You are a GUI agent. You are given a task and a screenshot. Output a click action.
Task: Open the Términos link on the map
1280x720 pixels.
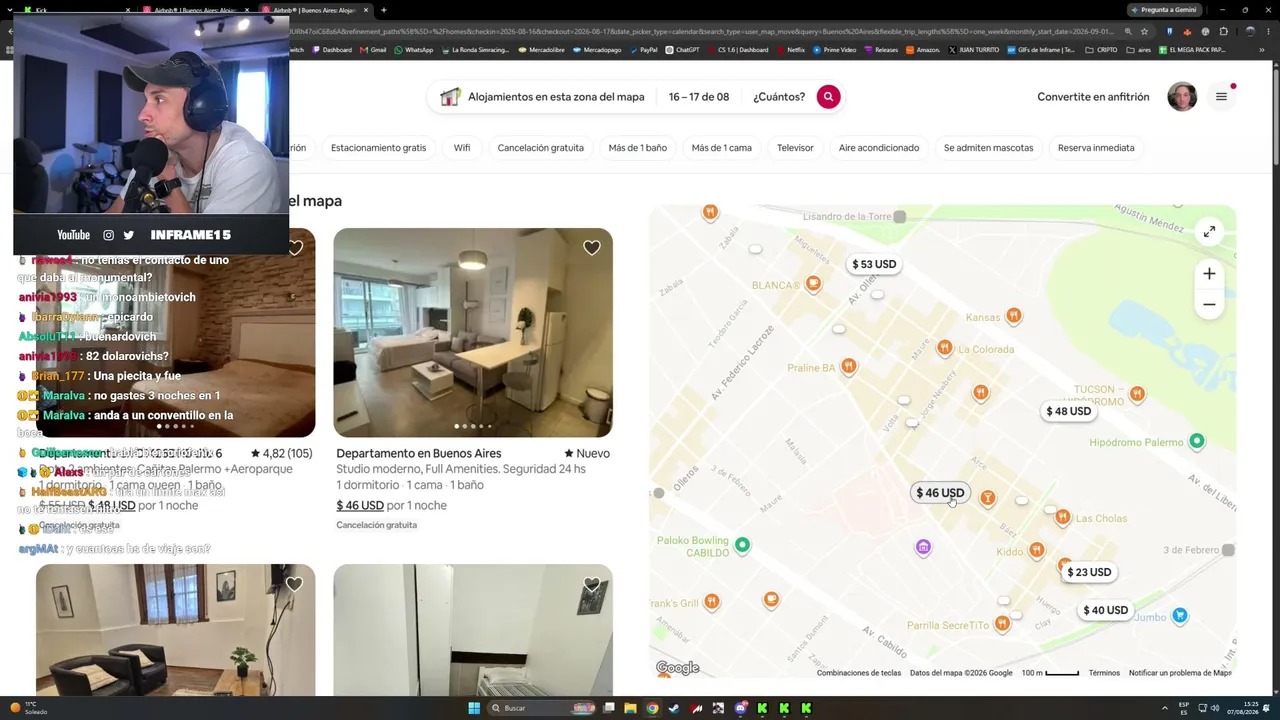tap(1104, 673)
